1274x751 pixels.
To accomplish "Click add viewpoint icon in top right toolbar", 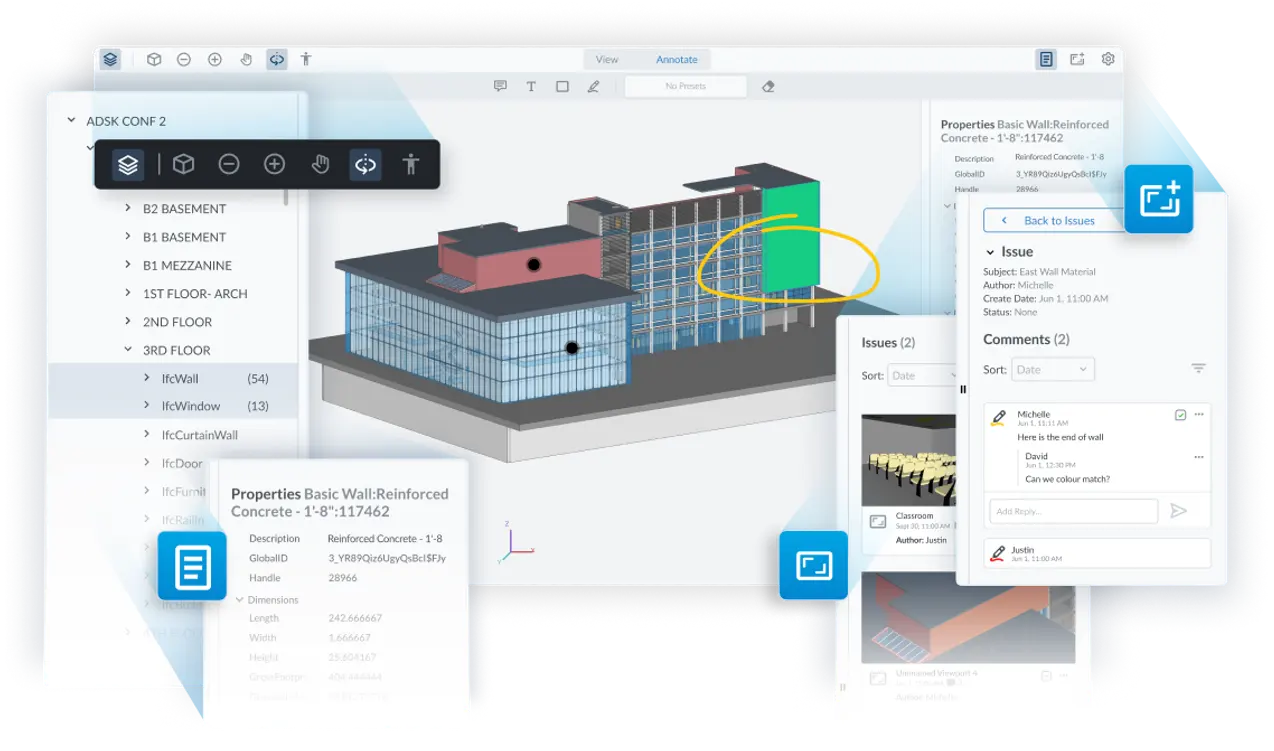I will click(1077, 59).
